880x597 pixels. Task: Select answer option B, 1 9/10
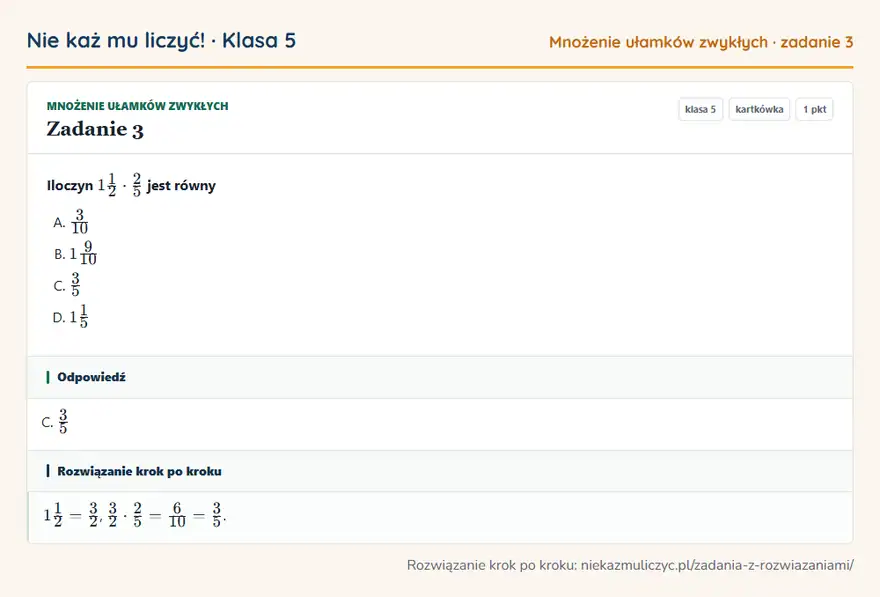click(x=75, y=254)
